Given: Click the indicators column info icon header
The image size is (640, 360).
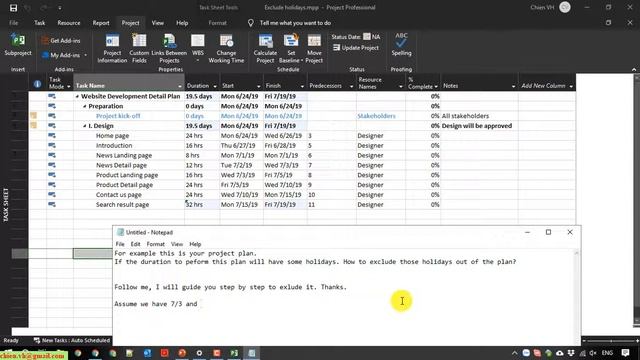Looking at the screenshot, I should [37, 84].
